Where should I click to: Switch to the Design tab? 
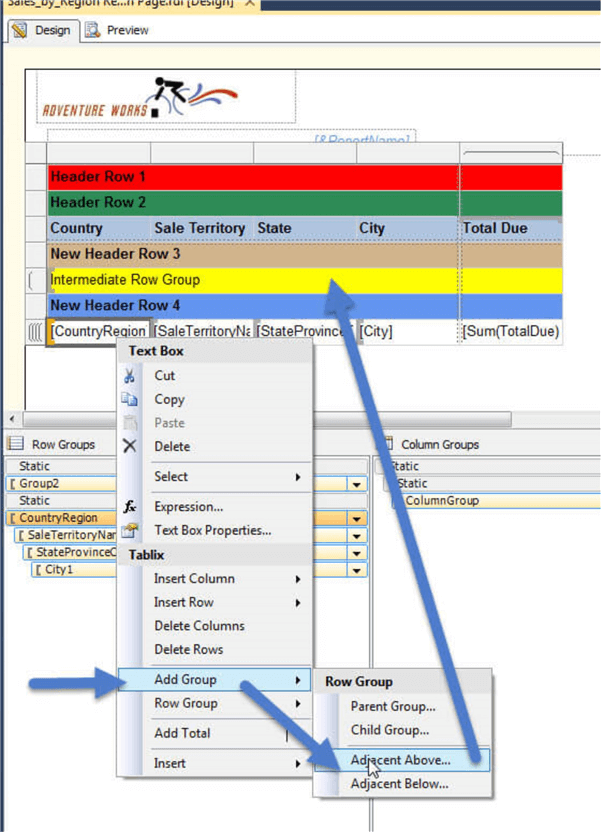click(x=43, y=30)
